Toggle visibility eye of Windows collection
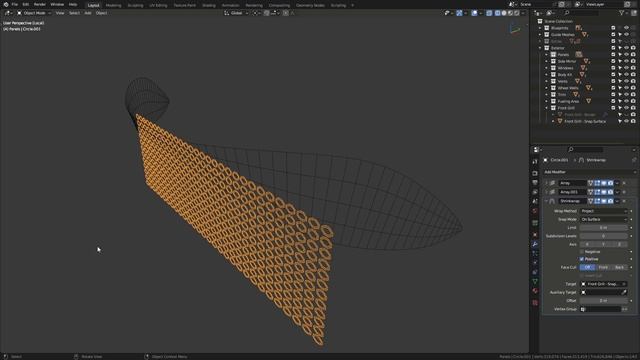This screenshot has width=640, height=360. point(627,68)
